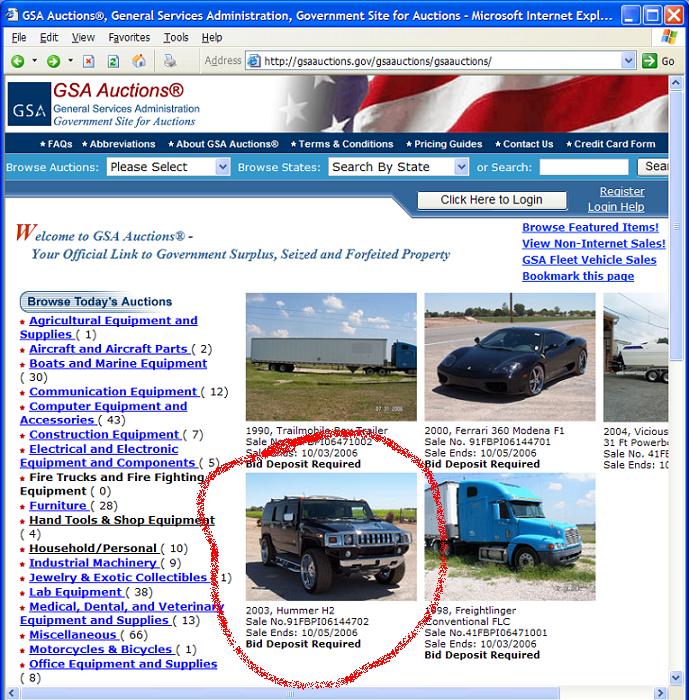Open Industrial Machinery category
The image size is (689, 700).
94,563
